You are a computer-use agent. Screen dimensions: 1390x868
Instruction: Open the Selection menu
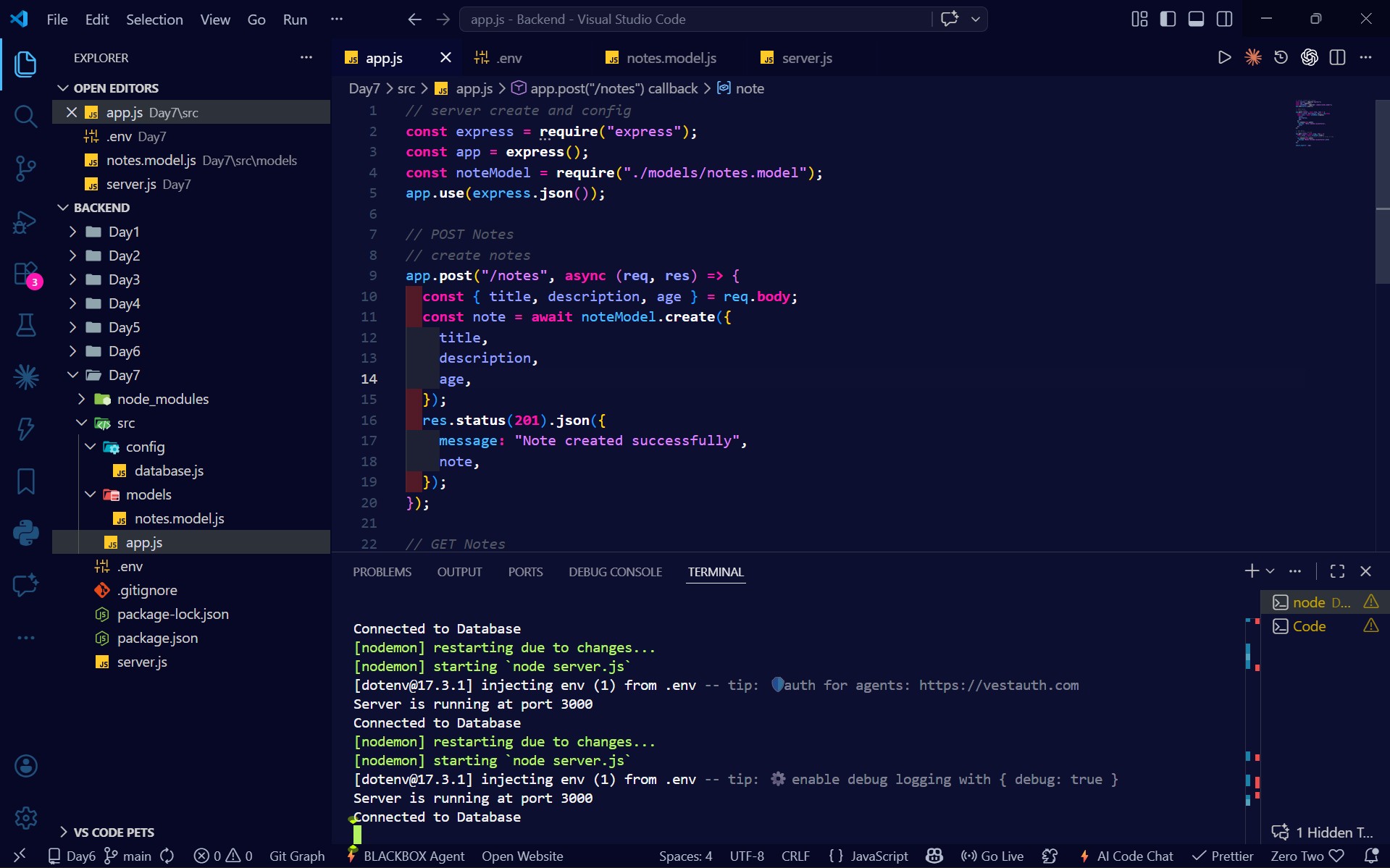click(x=154, y=20)
